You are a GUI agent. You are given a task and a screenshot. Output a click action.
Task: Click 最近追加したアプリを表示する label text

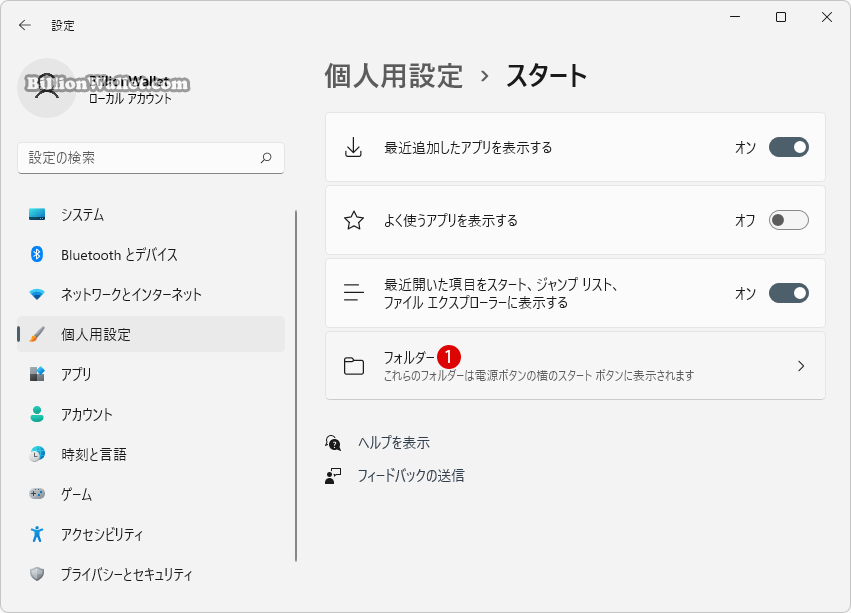pyautogui.click(x=468, y=148)
